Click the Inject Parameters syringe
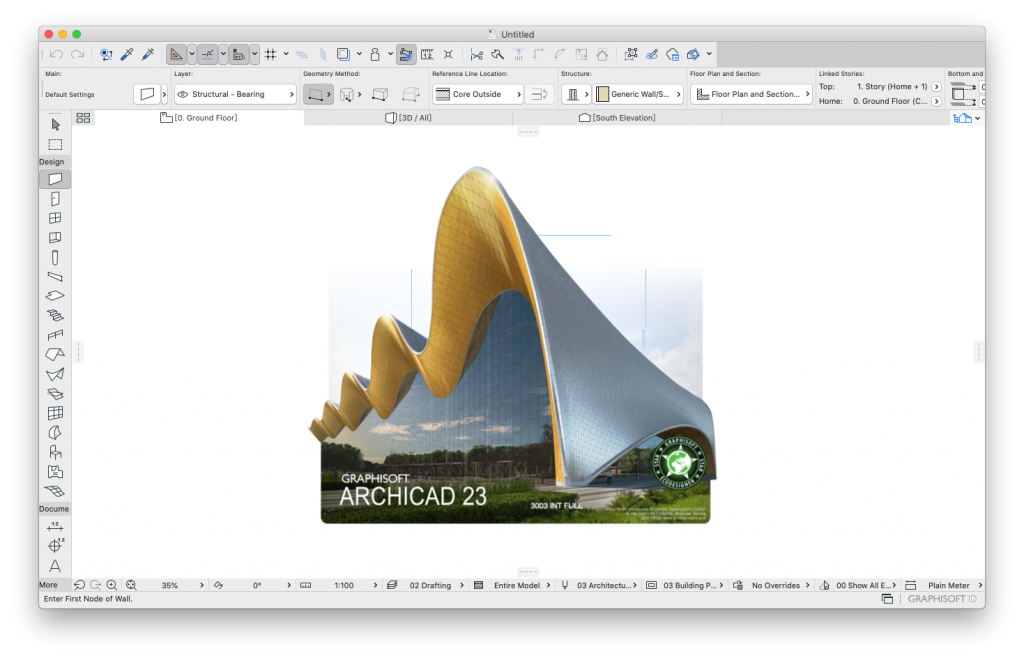 (148, 54)
